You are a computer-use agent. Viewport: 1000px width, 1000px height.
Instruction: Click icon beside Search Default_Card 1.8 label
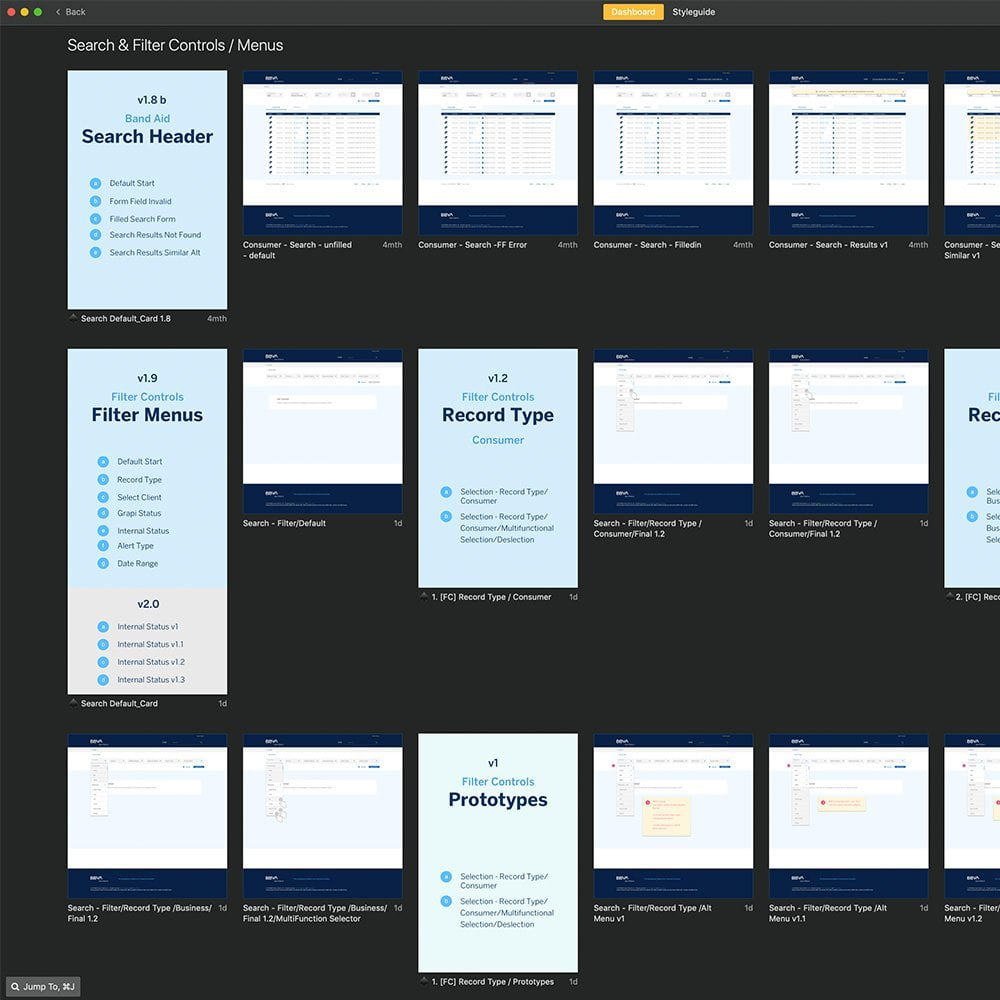73,319
